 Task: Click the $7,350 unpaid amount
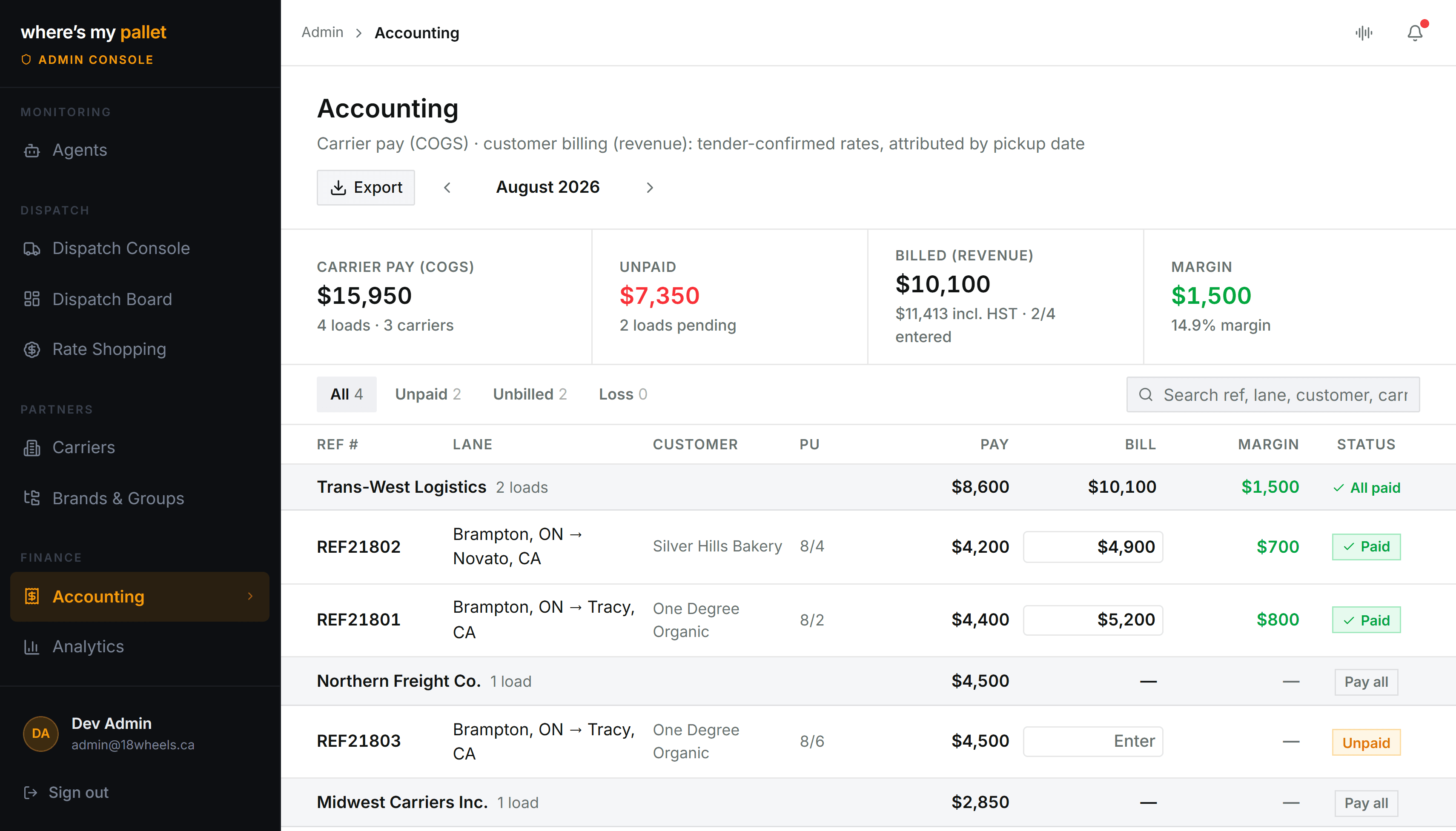click(659, 296)
